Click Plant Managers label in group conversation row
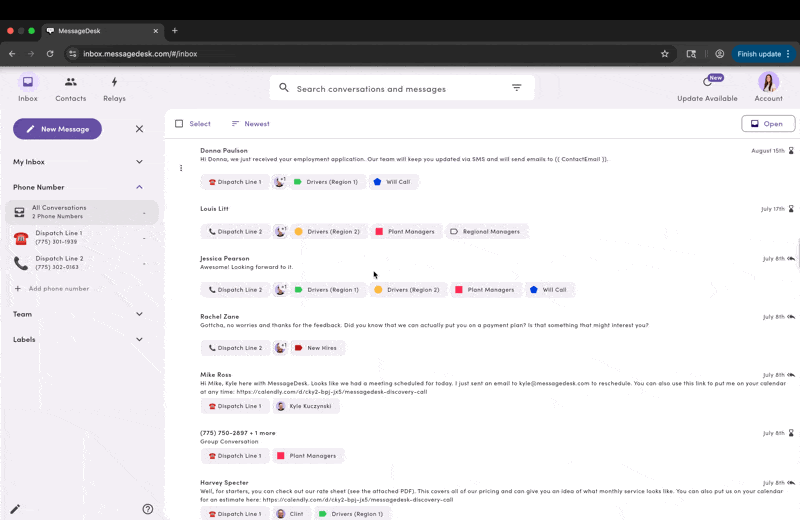This screenshot has width=800, height=520. pos(307,456)
